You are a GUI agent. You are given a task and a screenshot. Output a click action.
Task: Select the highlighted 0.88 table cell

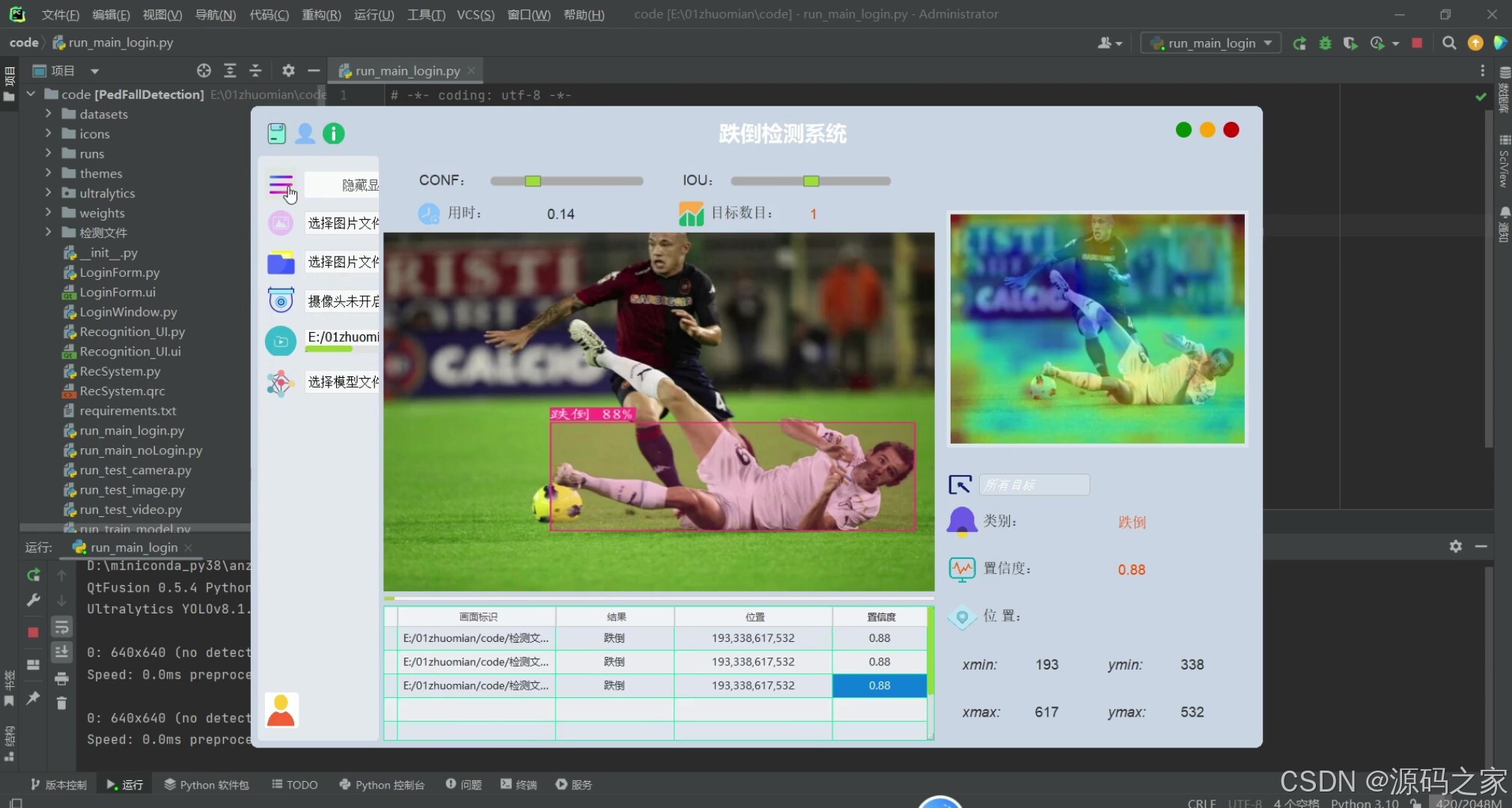click(879, 685)
